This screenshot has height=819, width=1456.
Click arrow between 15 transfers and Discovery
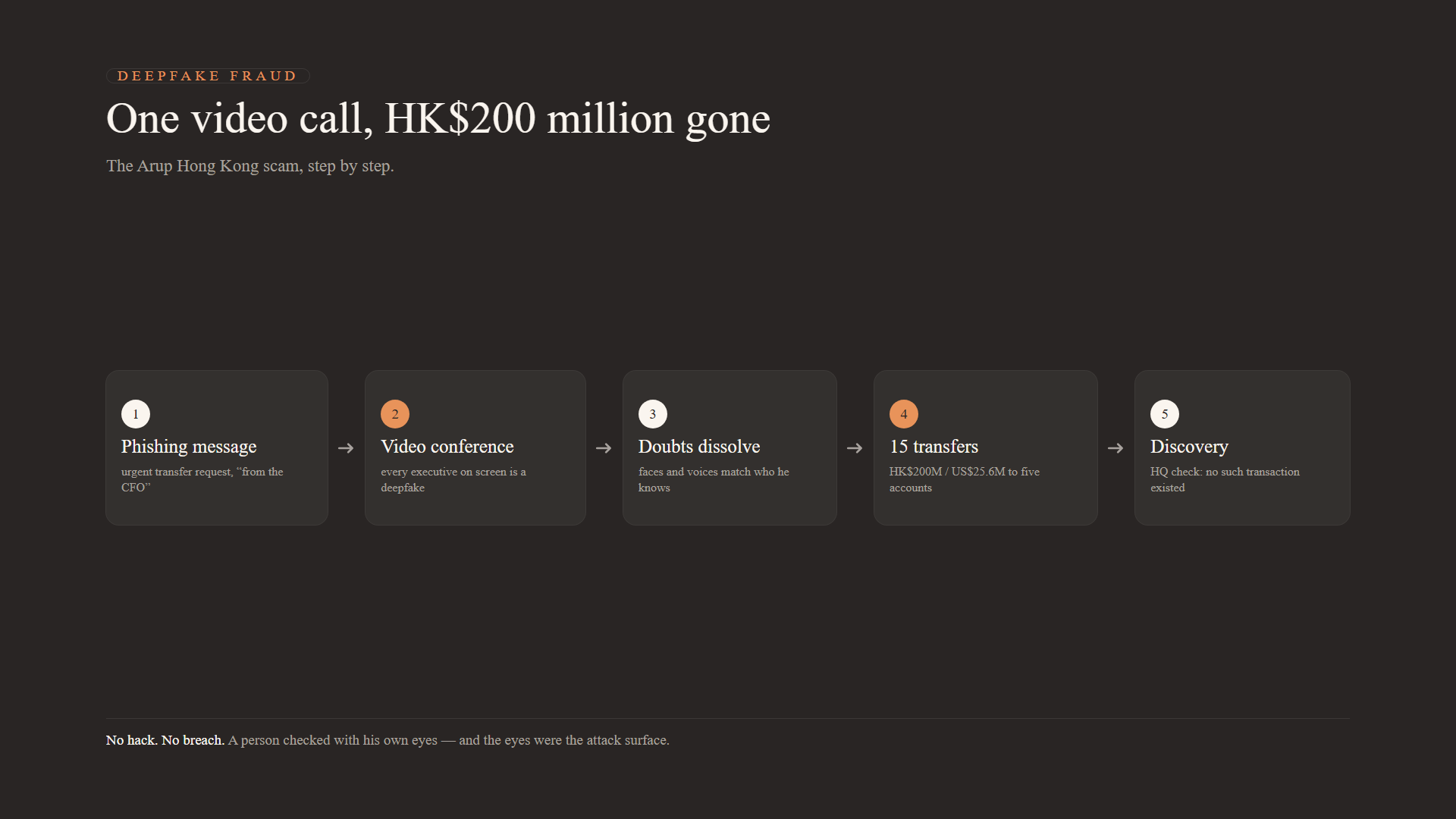[1116, 448]
